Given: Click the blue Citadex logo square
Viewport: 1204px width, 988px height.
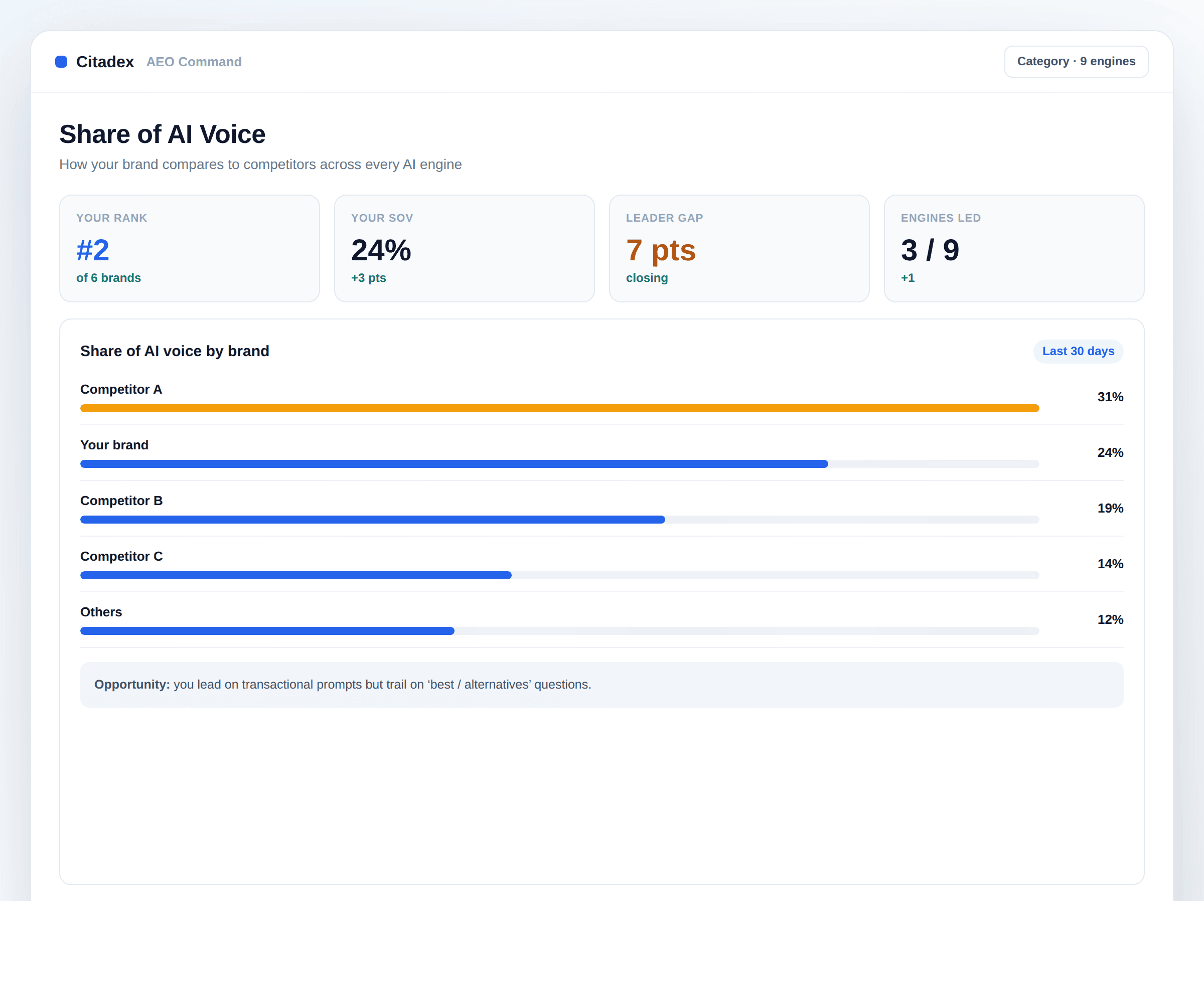Looking at the screenshot, I should [61, 62].
